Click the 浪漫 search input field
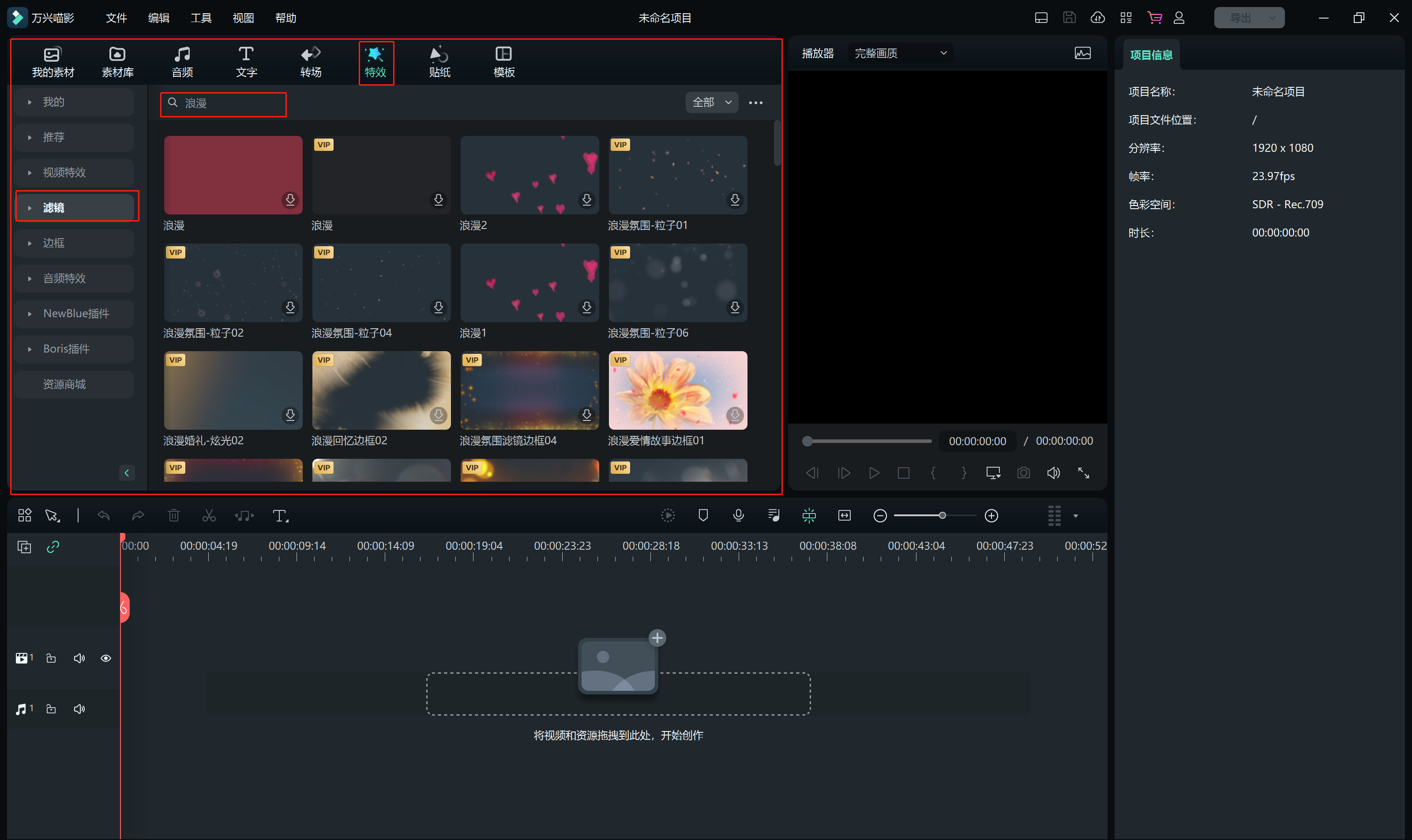 coord(232,104)
